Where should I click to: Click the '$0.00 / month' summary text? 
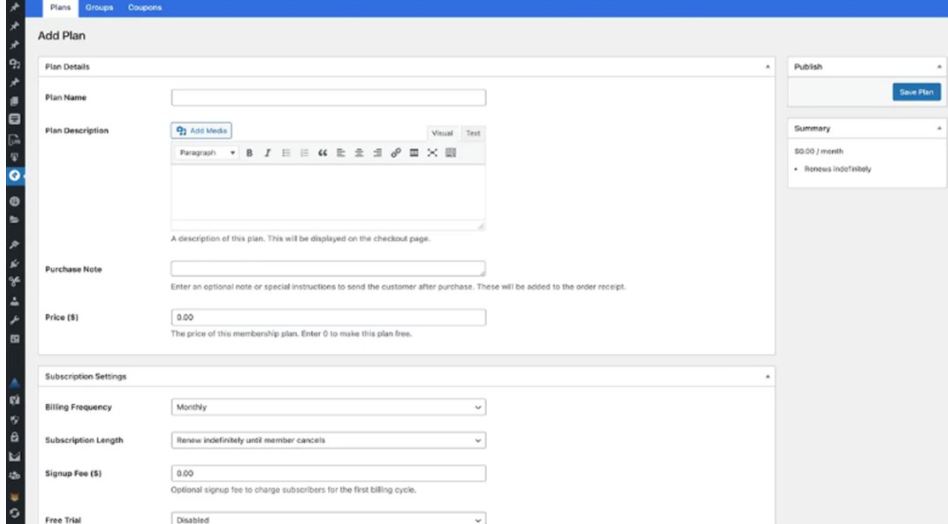819,151
